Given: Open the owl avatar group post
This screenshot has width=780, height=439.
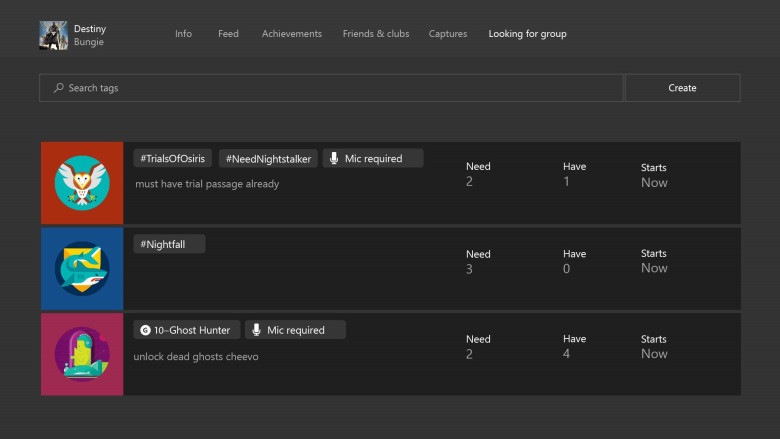Looking at the screenshot, I should [82, 183].
